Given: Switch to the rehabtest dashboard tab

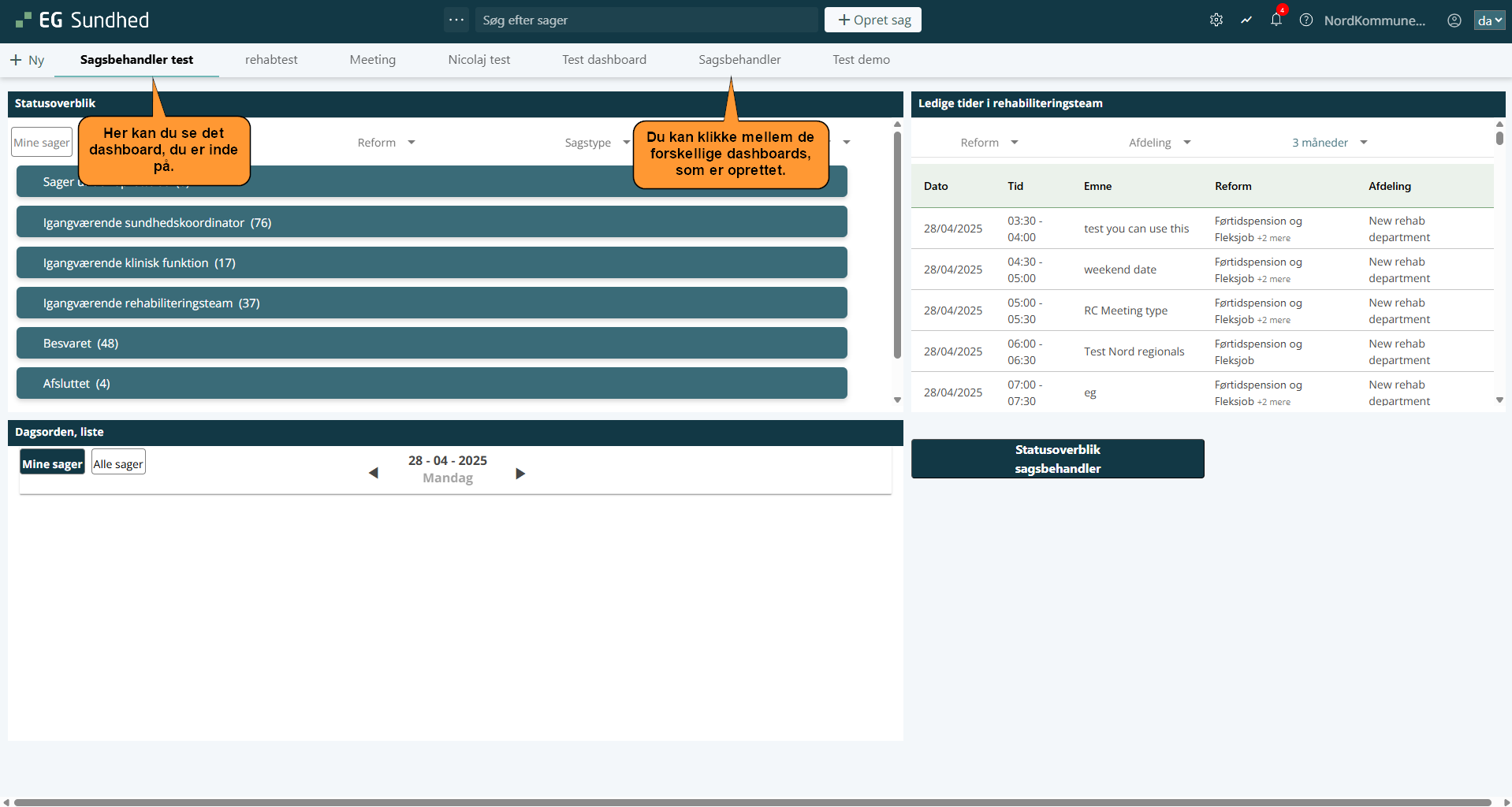Looking at the screenshot, I should point(271,60).
